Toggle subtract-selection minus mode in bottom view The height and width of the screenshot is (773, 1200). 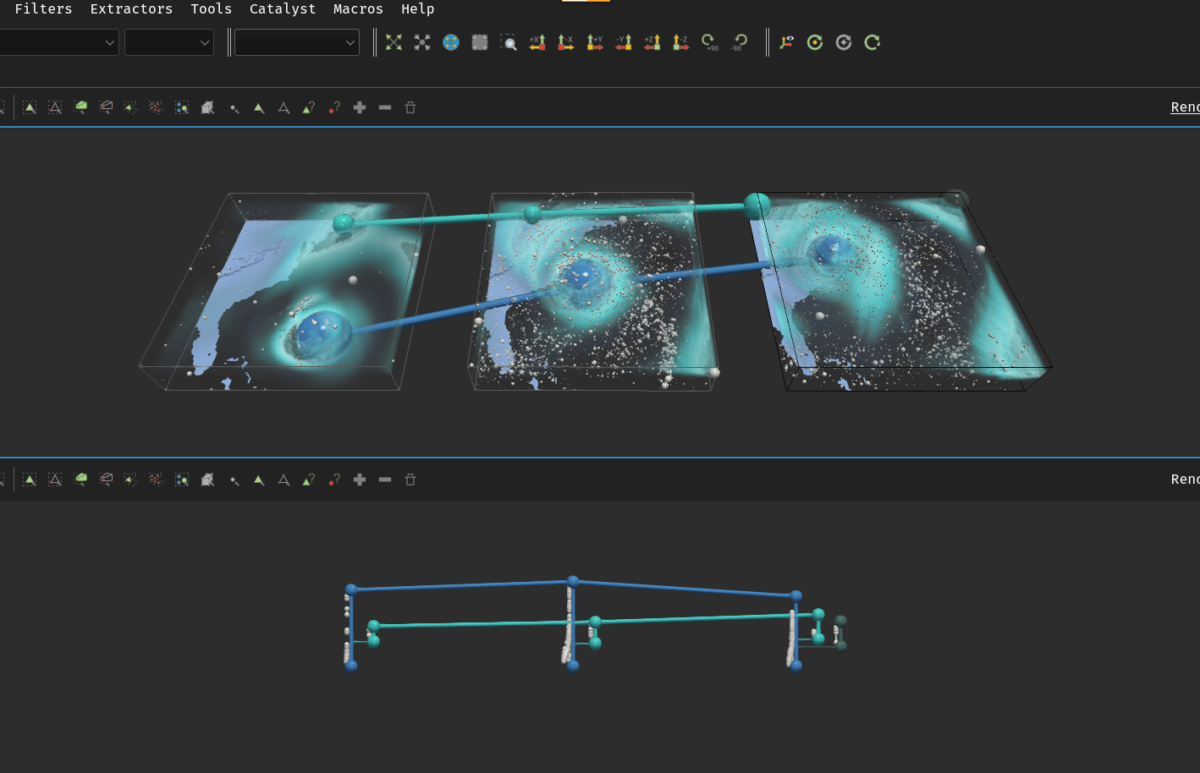pos(385,480)
